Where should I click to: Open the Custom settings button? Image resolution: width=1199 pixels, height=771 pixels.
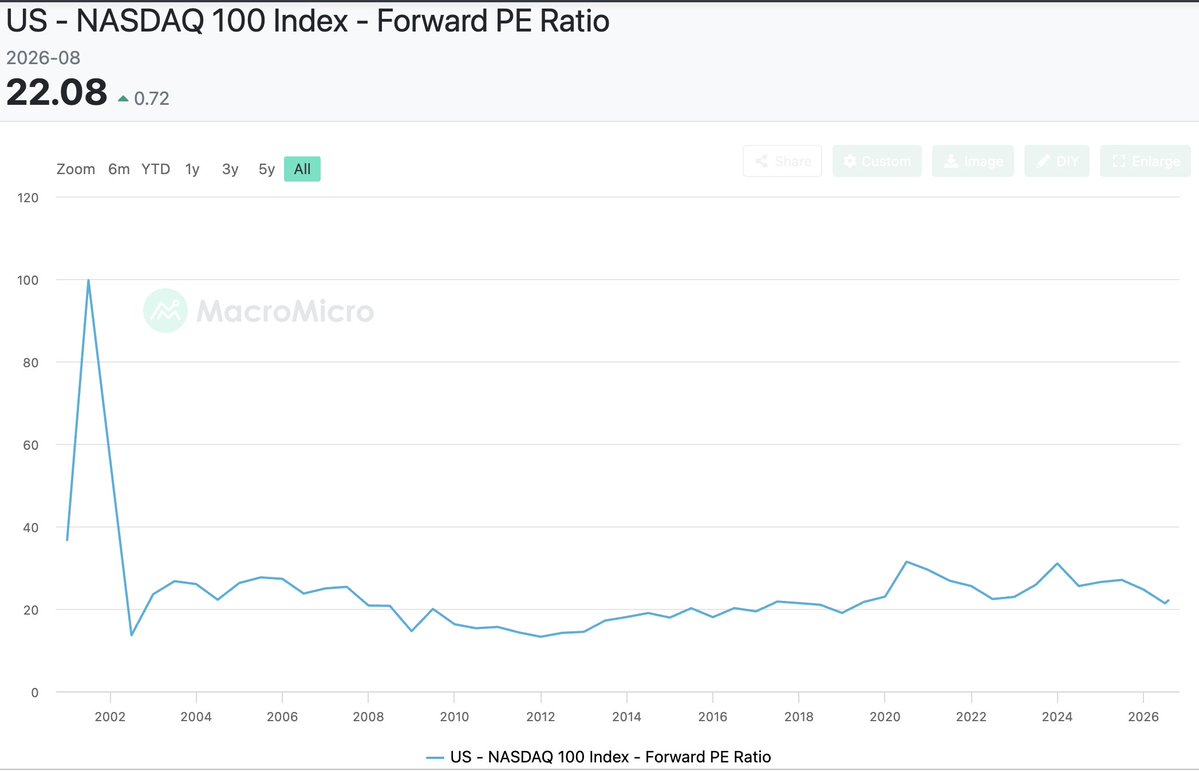[x=877, y=161]
